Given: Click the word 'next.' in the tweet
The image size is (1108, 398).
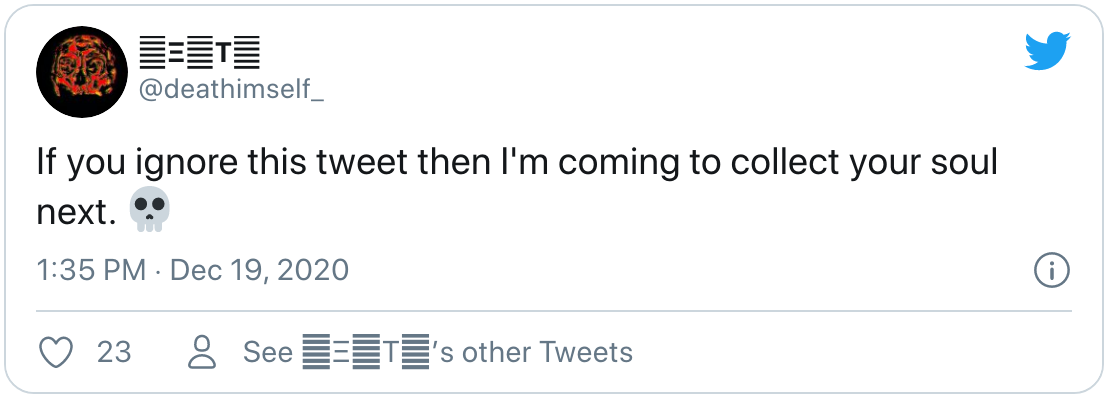Looking at the screenshot, I should pyautogui.click(x=76, y=212).
